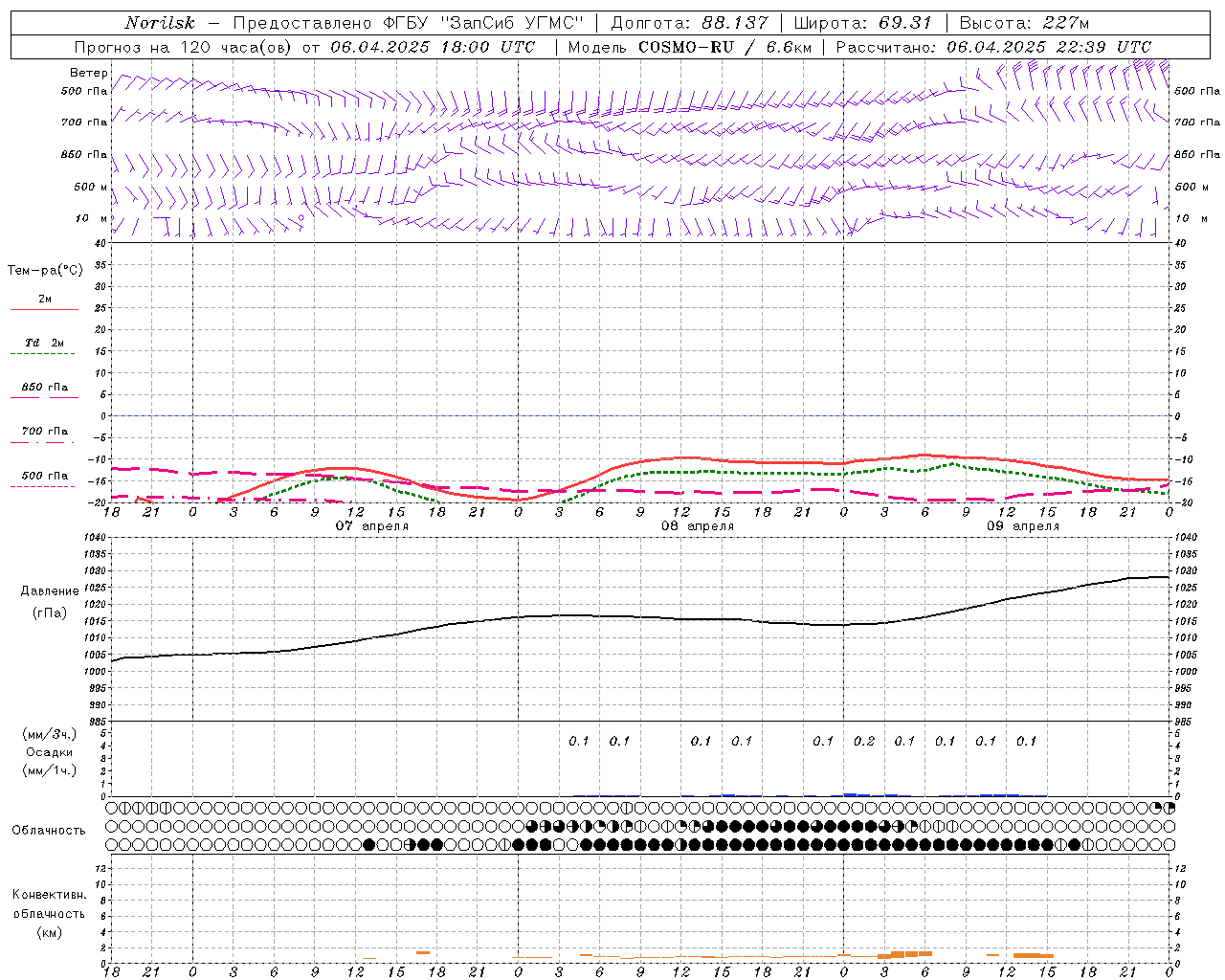Screen dimensions: 1225x980
Task: Click the 'Ветер' wind panel label
Action: pos(89,73)
